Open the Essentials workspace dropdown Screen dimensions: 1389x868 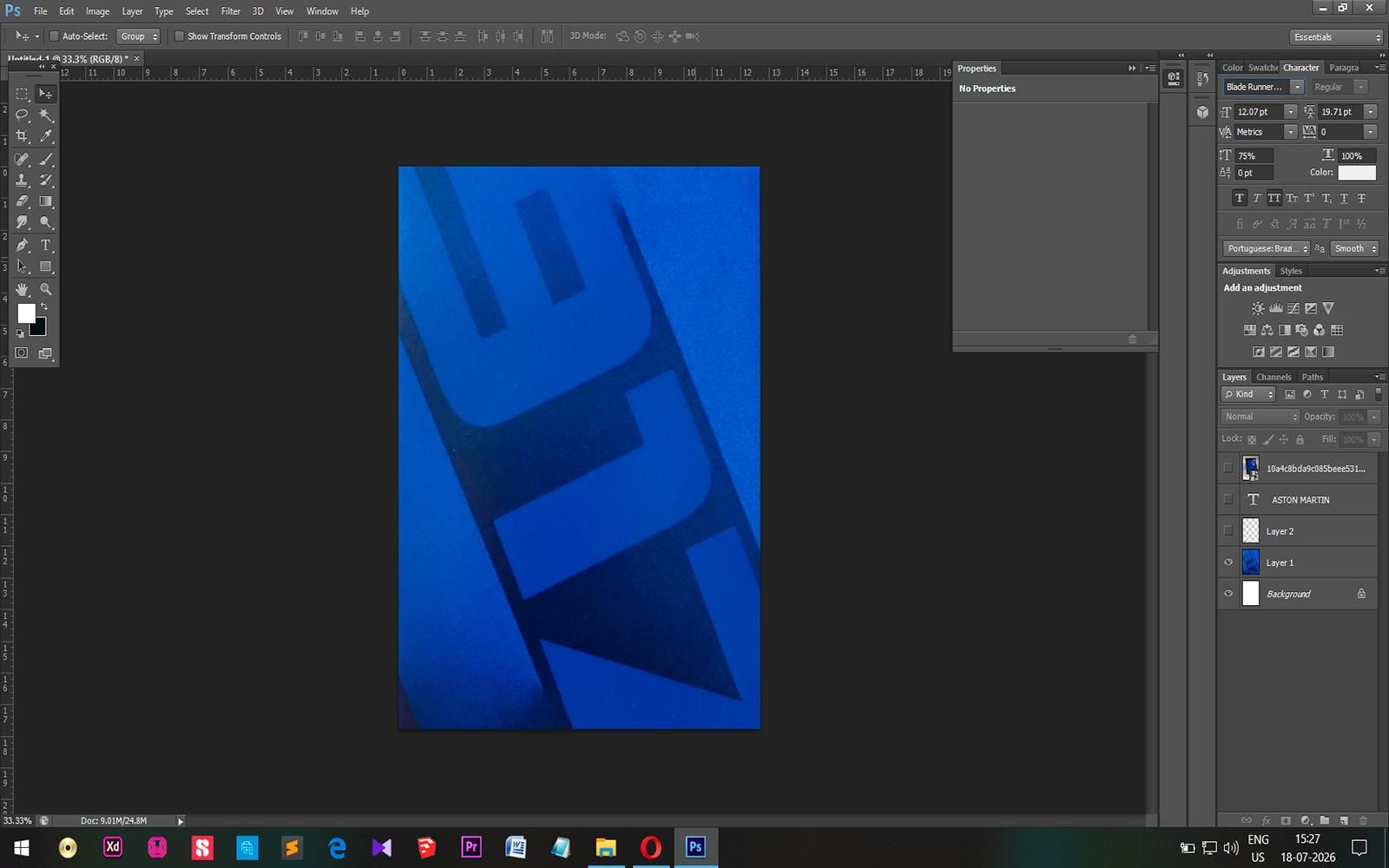point(1336,37)
